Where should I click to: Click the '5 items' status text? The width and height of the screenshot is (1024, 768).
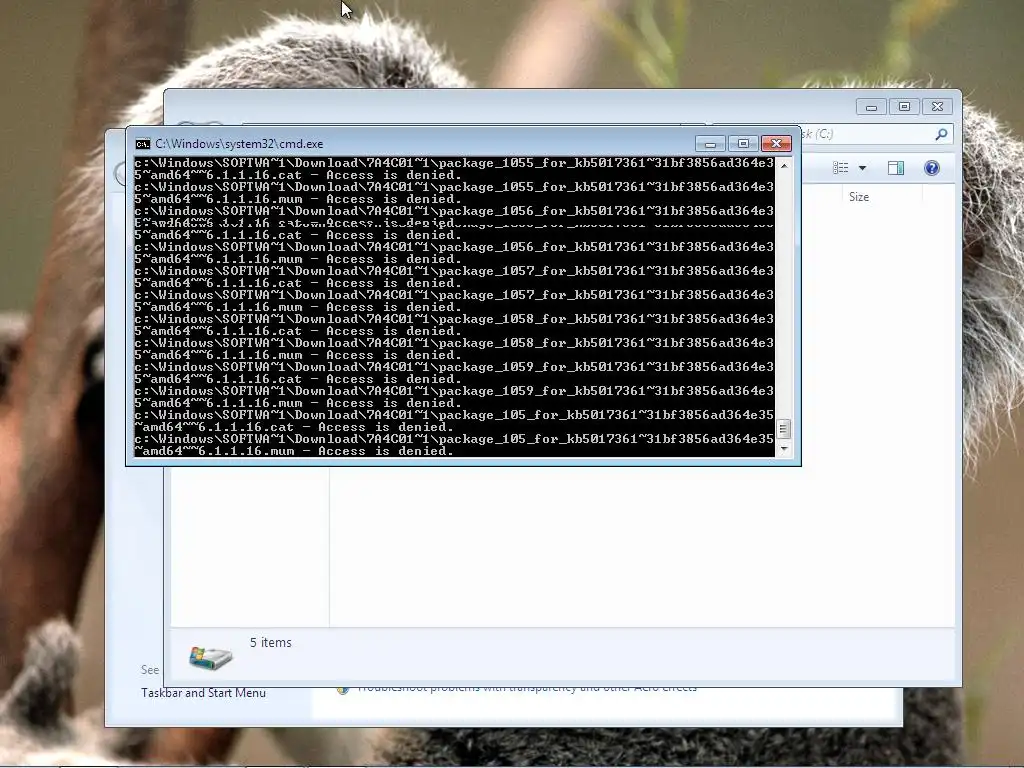(270, 643)
